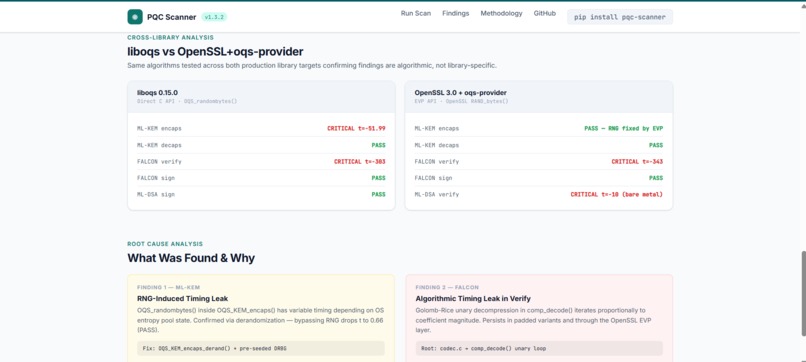Screen dimensions: 806x362
Task: Click FALCON sign row in liboqs card
Action: pos(261,178)
